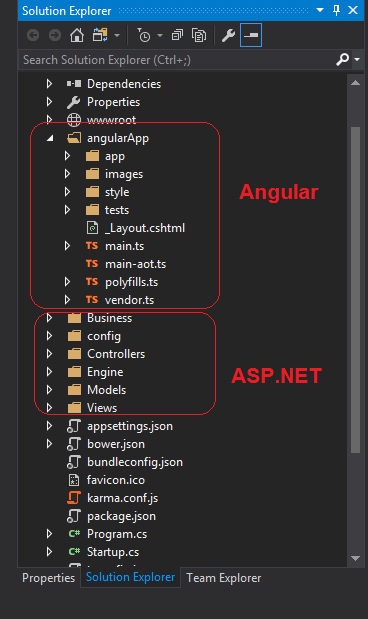Expand the app folder arrow

click(x=68, y=156)
